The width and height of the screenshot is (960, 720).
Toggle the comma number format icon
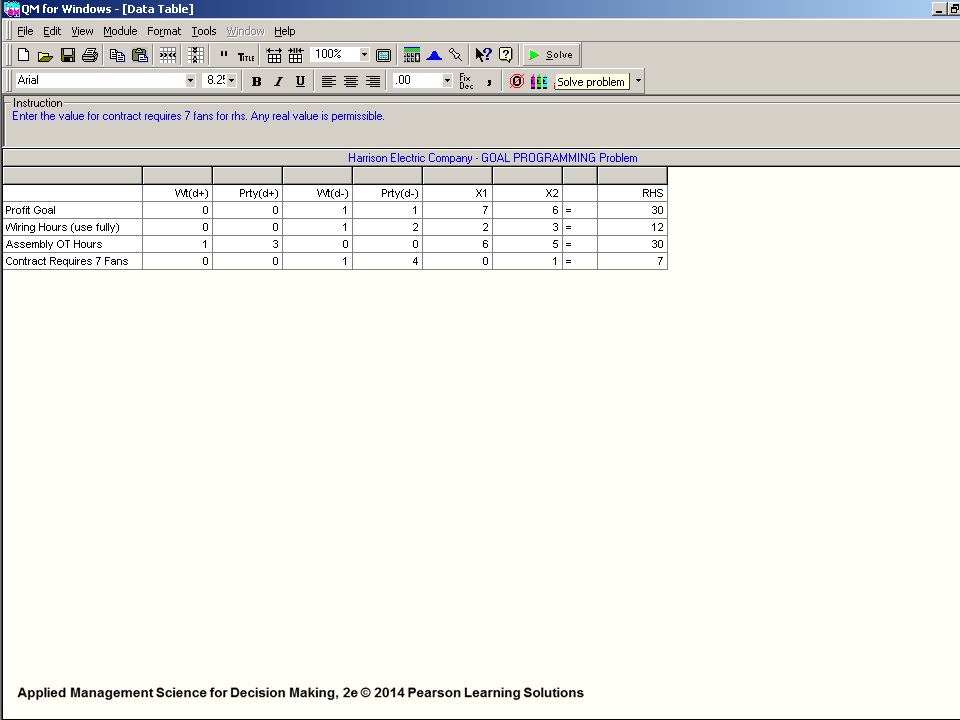[489, 81]
